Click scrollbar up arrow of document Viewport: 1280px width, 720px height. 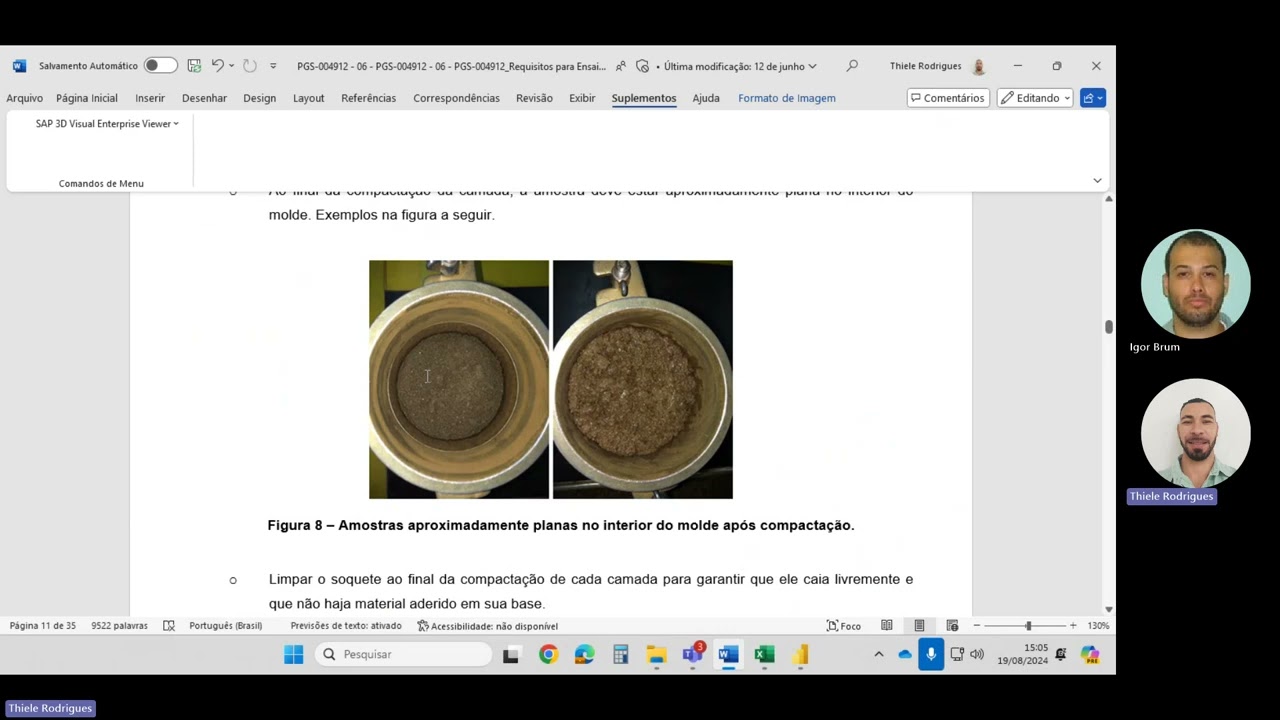[1108, 199]
